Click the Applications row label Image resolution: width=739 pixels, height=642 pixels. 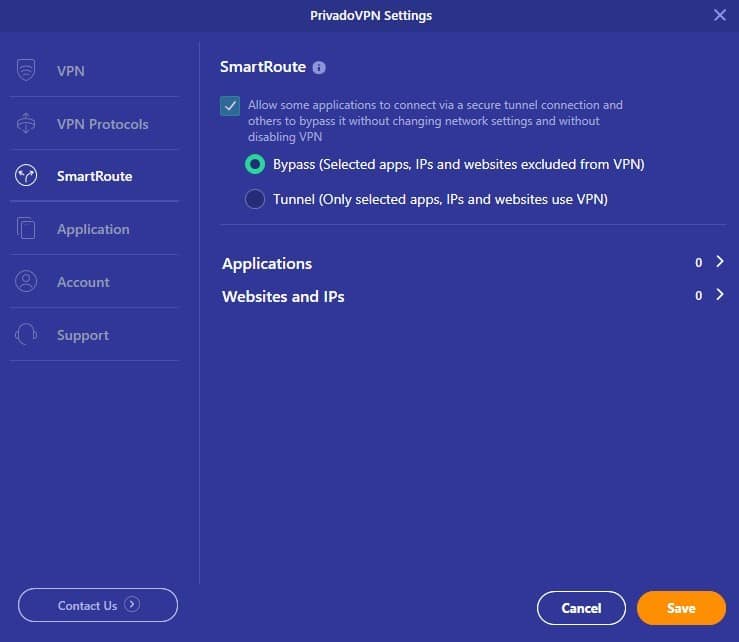point(267,264)
